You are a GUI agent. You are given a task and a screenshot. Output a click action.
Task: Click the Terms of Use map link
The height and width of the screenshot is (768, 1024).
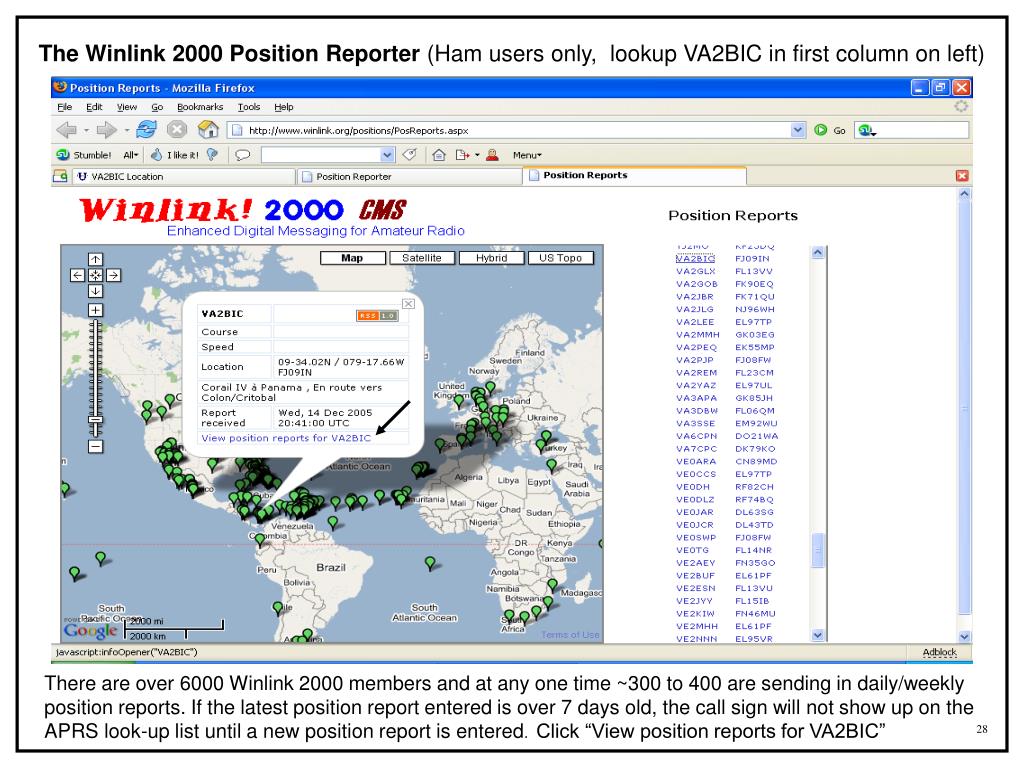coord(570,635)
